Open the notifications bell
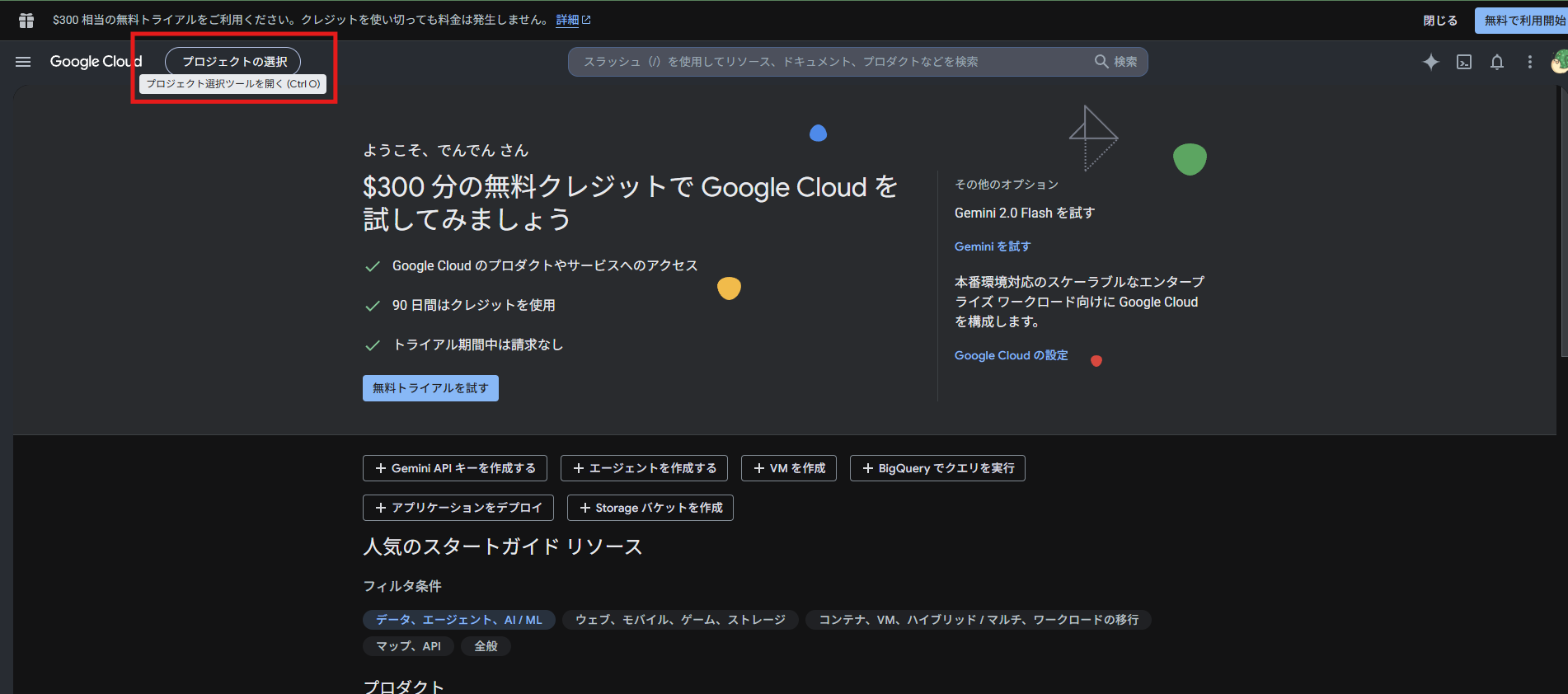The width and height of the screenshot is (1568, 694). (1497, 62)
